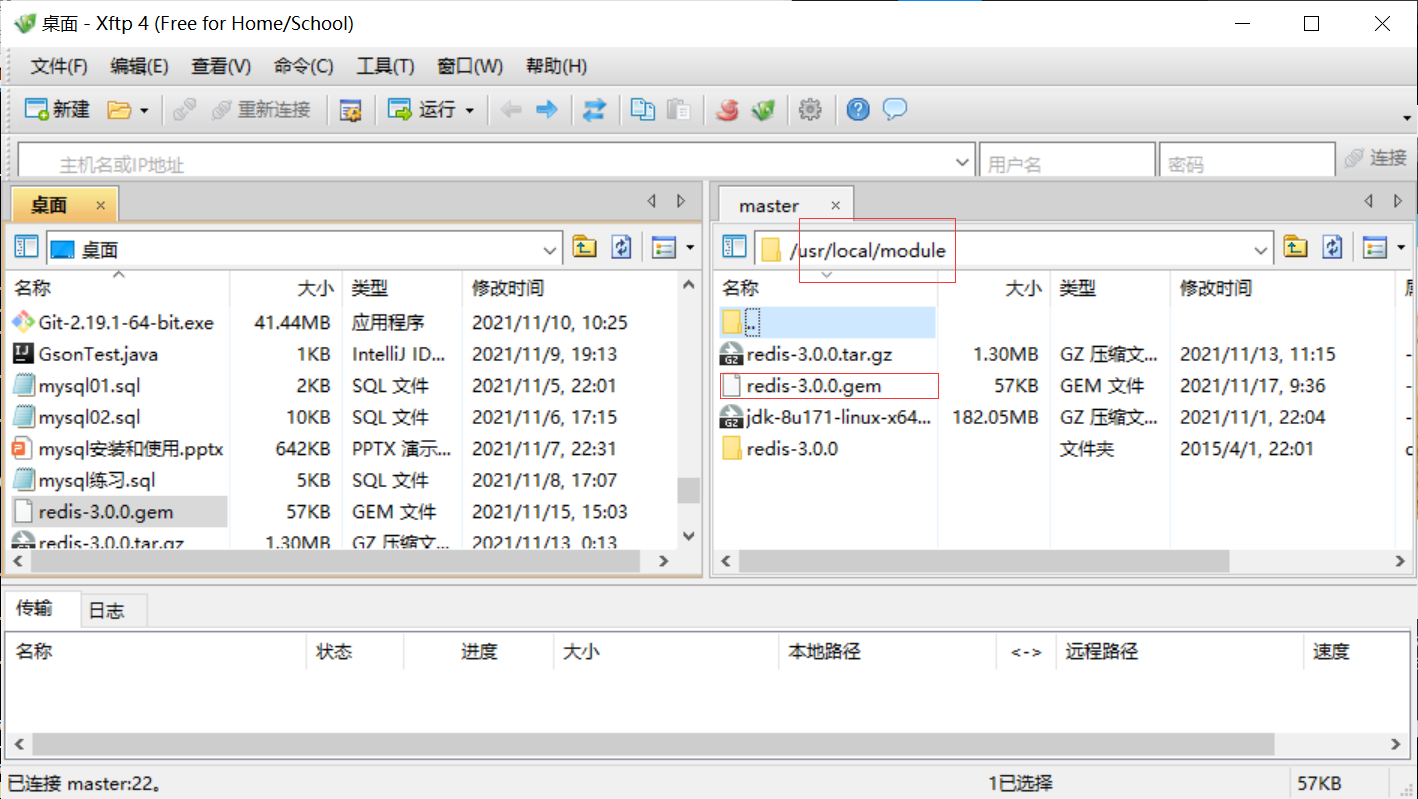
Task: Refresh the local pane file list
Action: pyautogui.click(x=622, y=247)
